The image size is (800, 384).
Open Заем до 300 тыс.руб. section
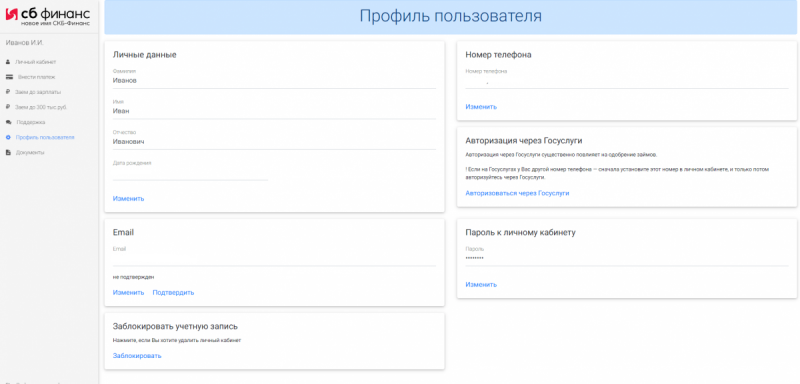click(x=41, y=108)
